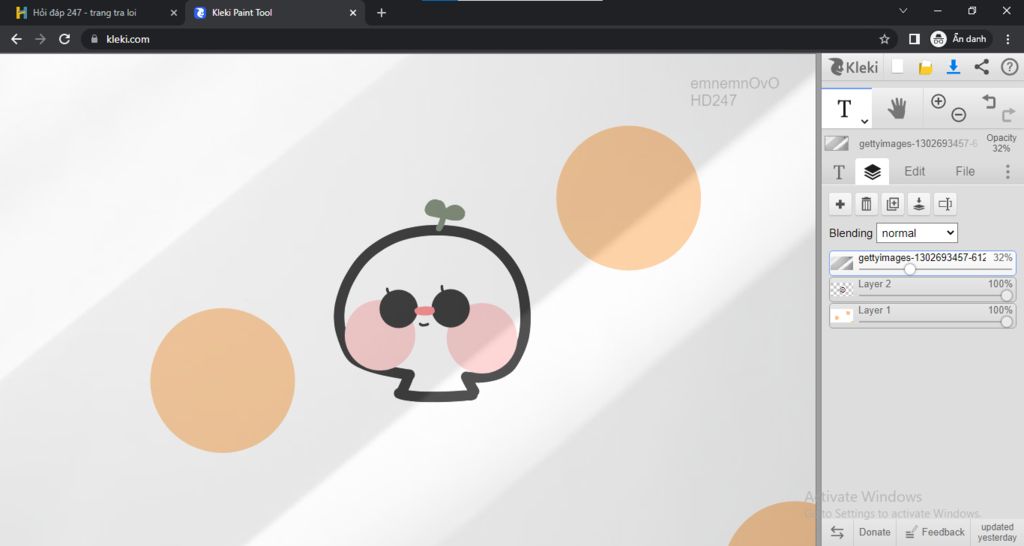
Task: Select the gettyimages layer thumbnail
Action: click(x=842, y=263)
